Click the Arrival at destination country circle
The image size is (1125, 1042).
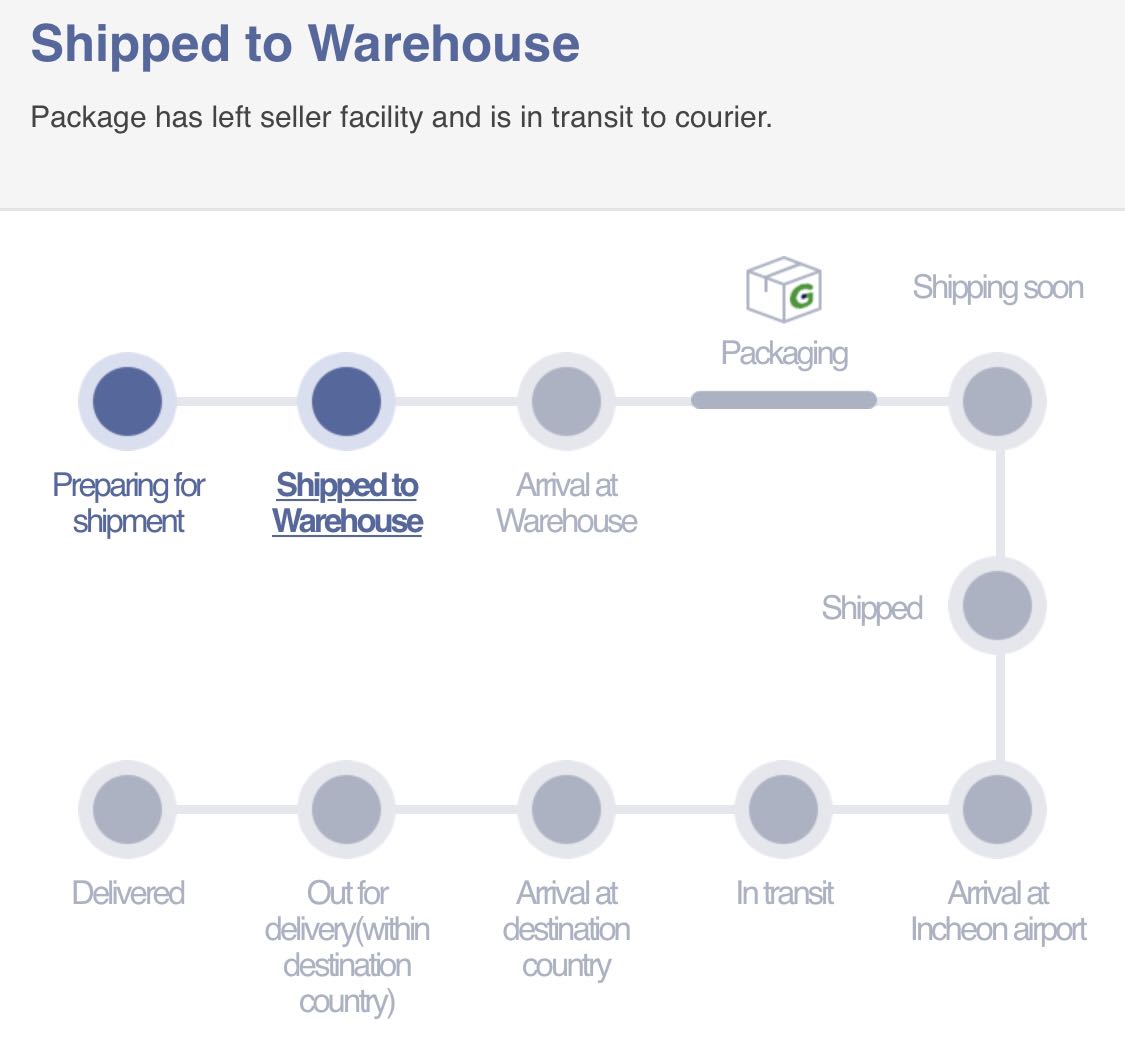[x=566, y=809]
